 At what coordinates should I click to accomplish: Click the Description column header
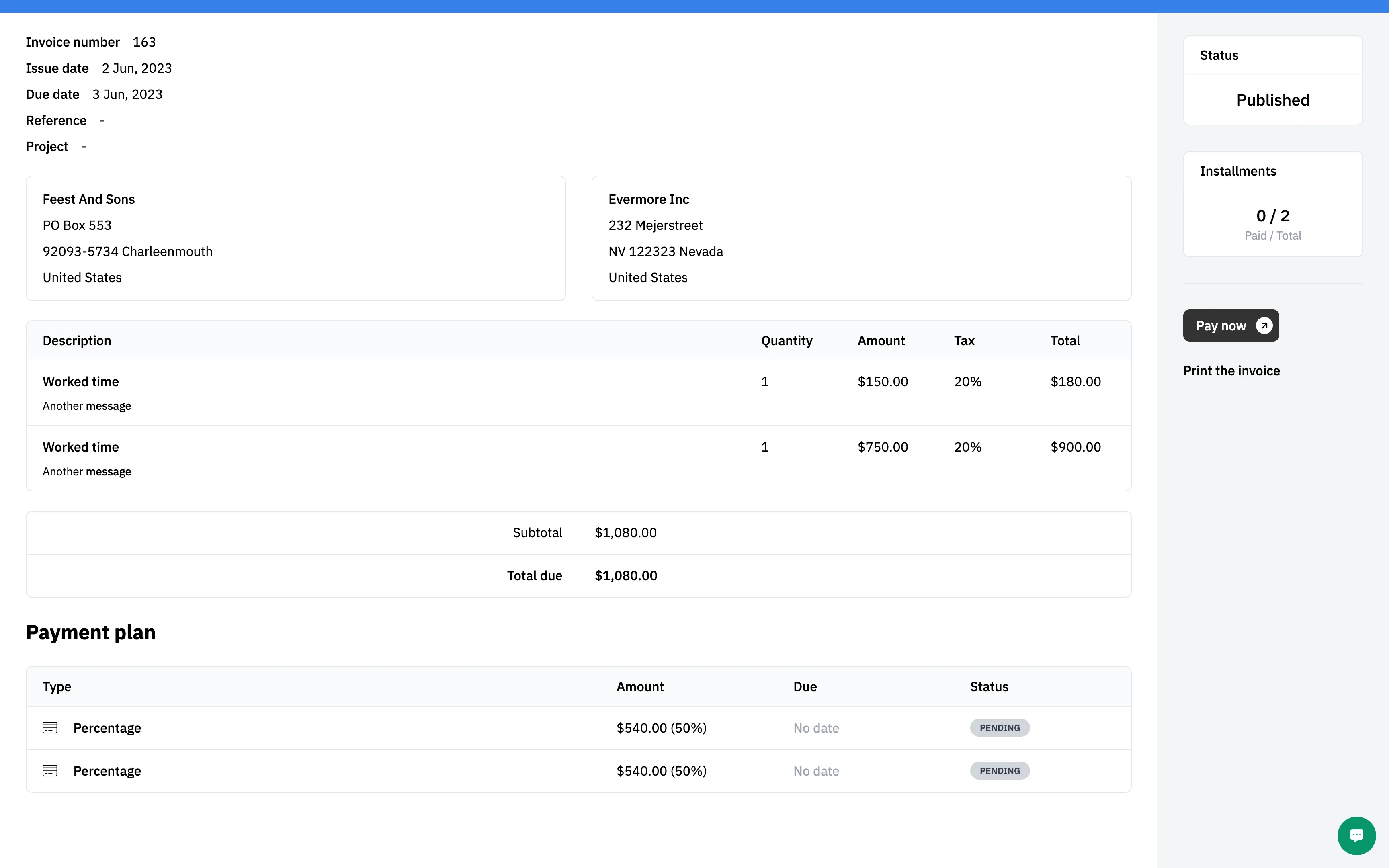[x=77, y=341]
